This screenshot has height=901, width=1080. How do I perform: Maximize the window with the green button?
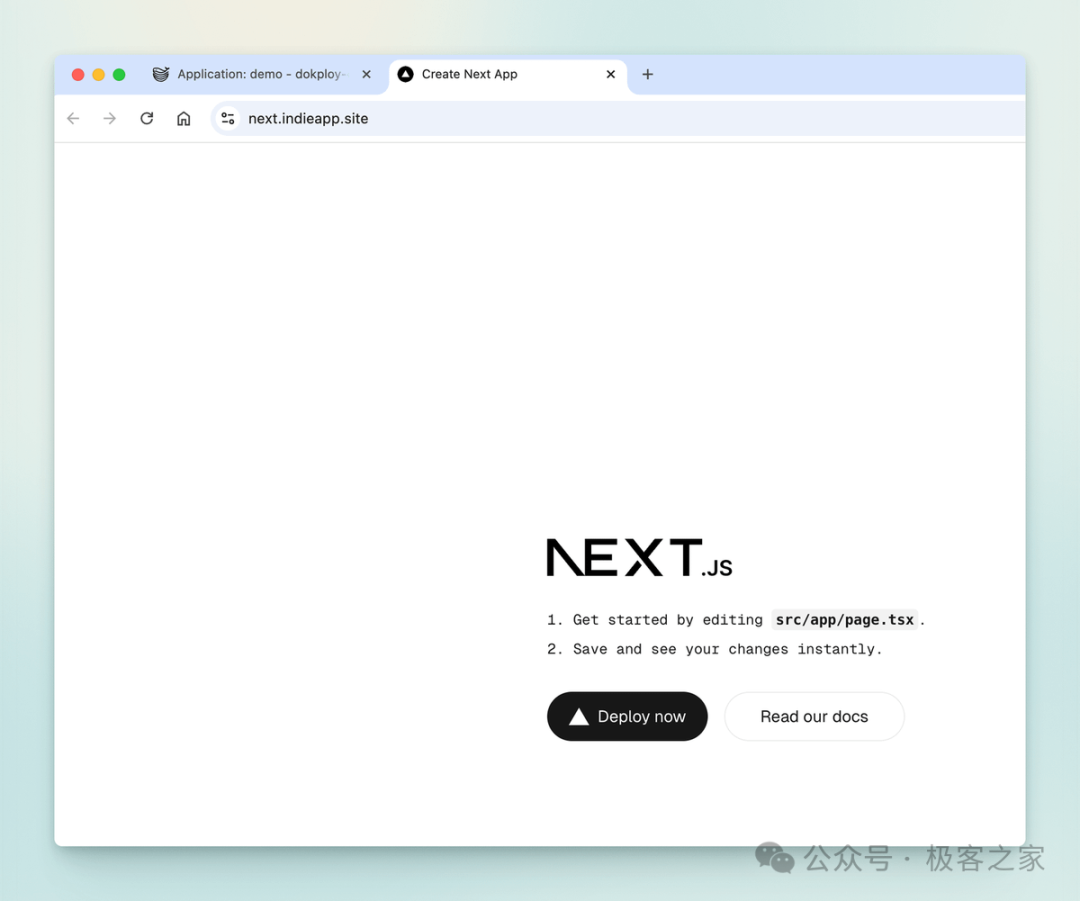[x=119, y=74]
